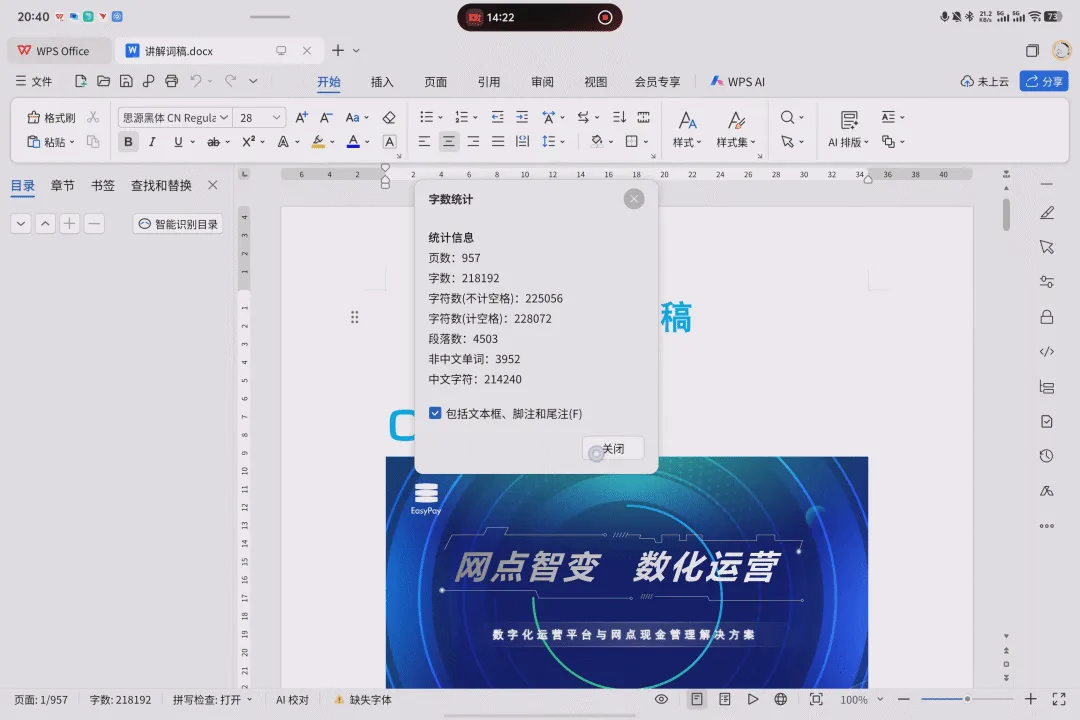1080x720 pixels.
Task: Open the AI 排版 layout tool
Action: [849, 130]
